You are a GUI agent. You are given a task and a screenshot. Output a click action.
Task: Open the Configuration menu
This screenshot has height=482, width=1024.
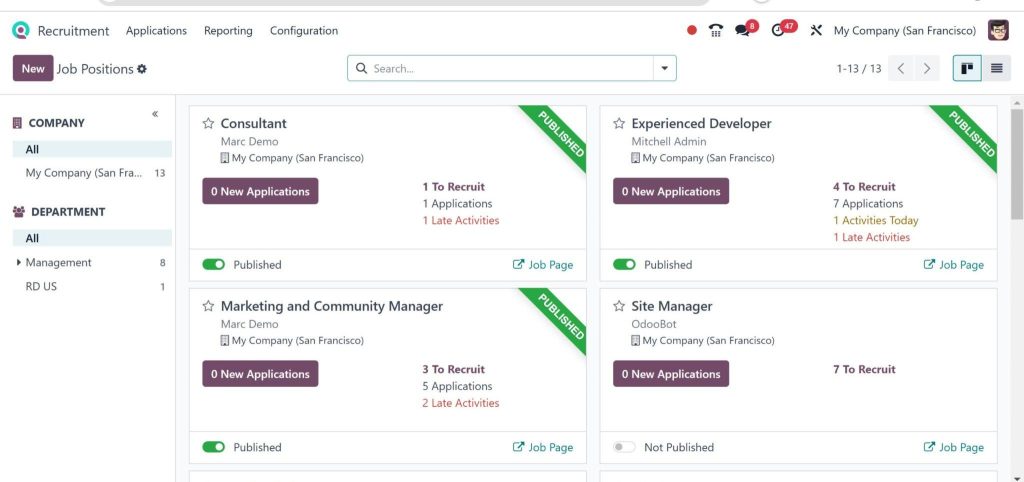[x=304, y=31]
